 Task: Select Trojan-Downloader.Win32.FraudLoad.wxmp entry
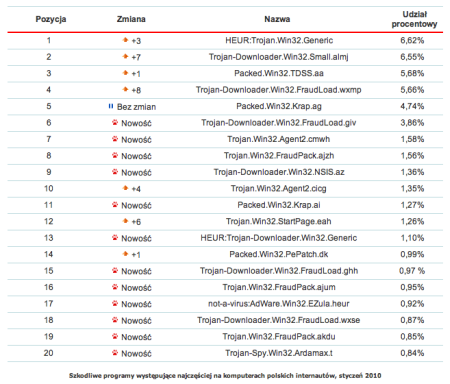(x=279, y=90)
